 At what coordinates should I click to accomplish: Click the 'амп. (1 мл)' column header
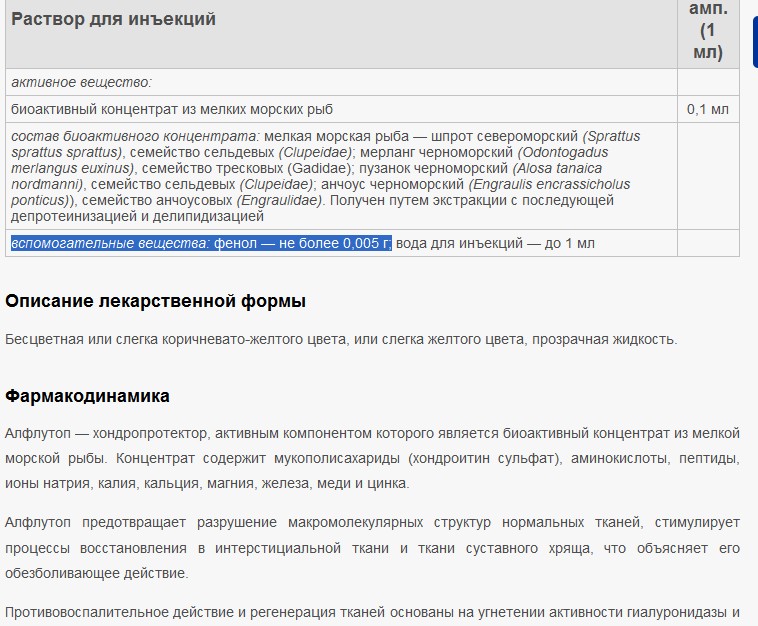point(708,30)
